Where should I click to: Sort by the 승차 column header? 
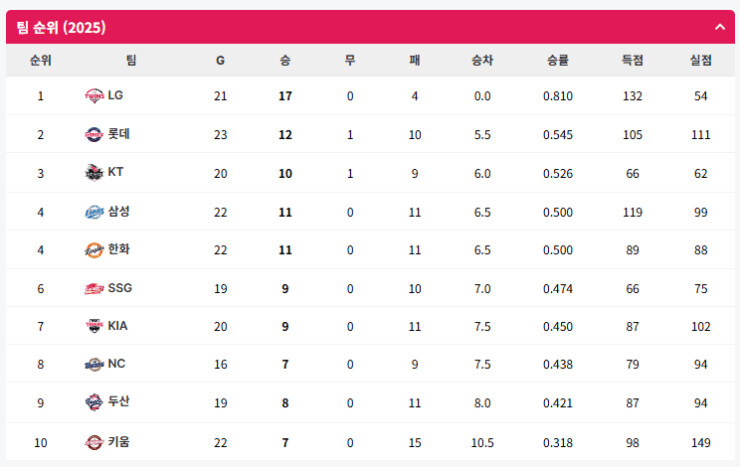[482, 60]
